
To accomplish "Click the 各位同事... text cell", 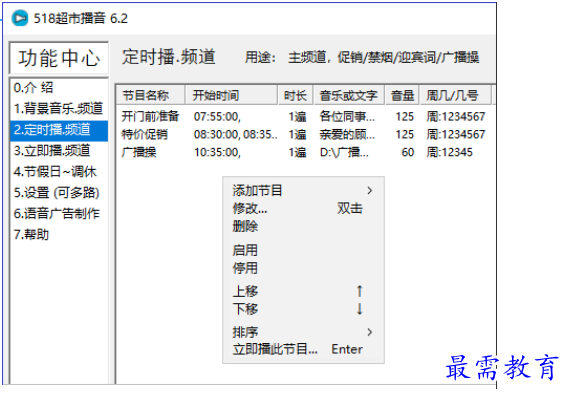I will pyautogui.click(x=347, y=116).
